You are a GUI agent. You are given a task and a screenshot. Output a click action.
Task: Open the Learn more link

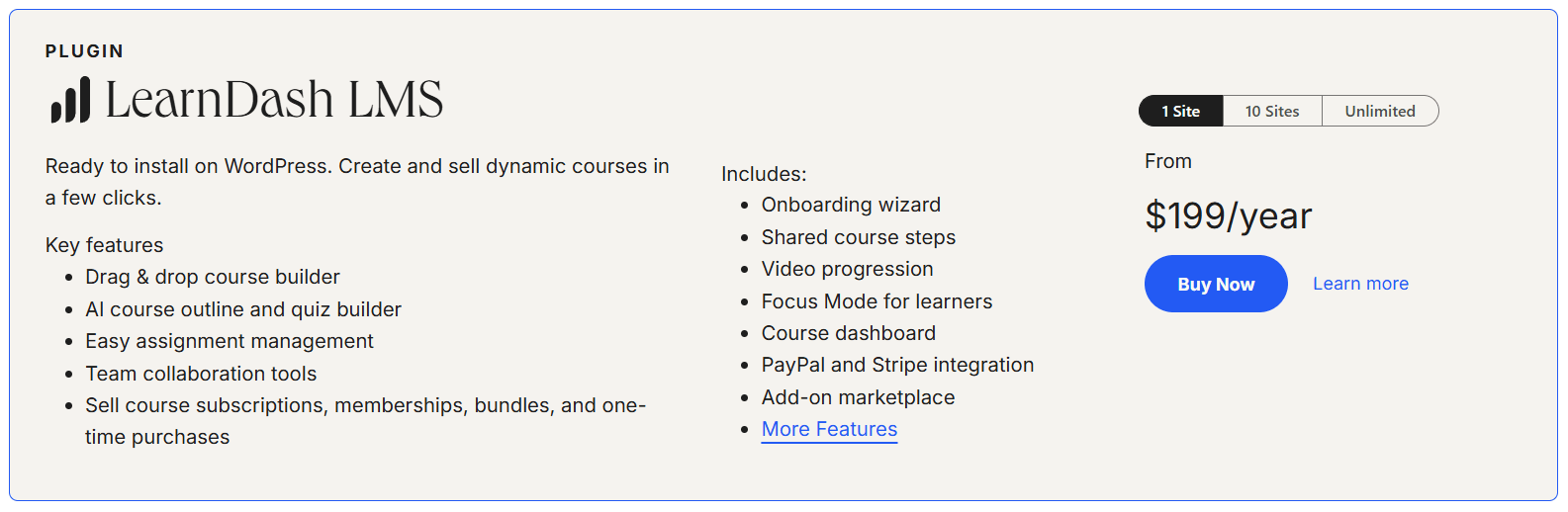pyautogui.click(x=1360, y=284)
